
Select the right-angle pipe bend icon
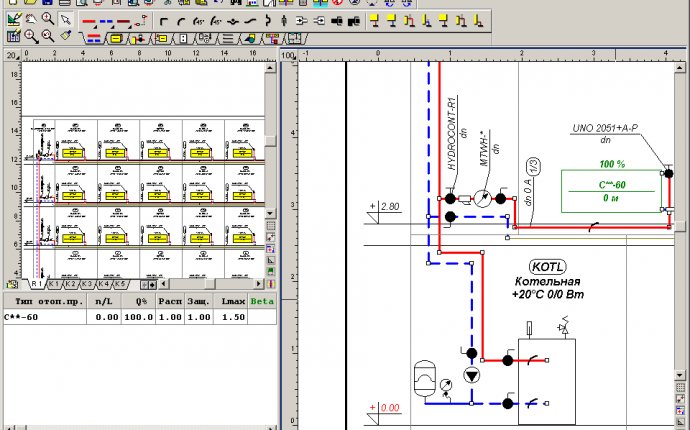click(x=163, y=20)
